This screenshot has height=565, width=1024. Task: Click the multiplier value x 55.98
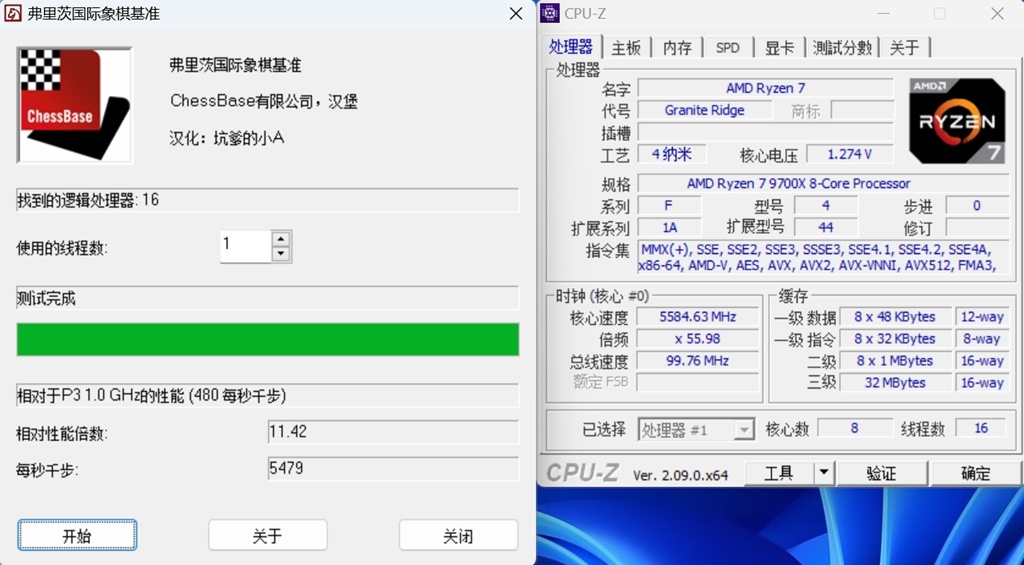(x=697, y=338)
